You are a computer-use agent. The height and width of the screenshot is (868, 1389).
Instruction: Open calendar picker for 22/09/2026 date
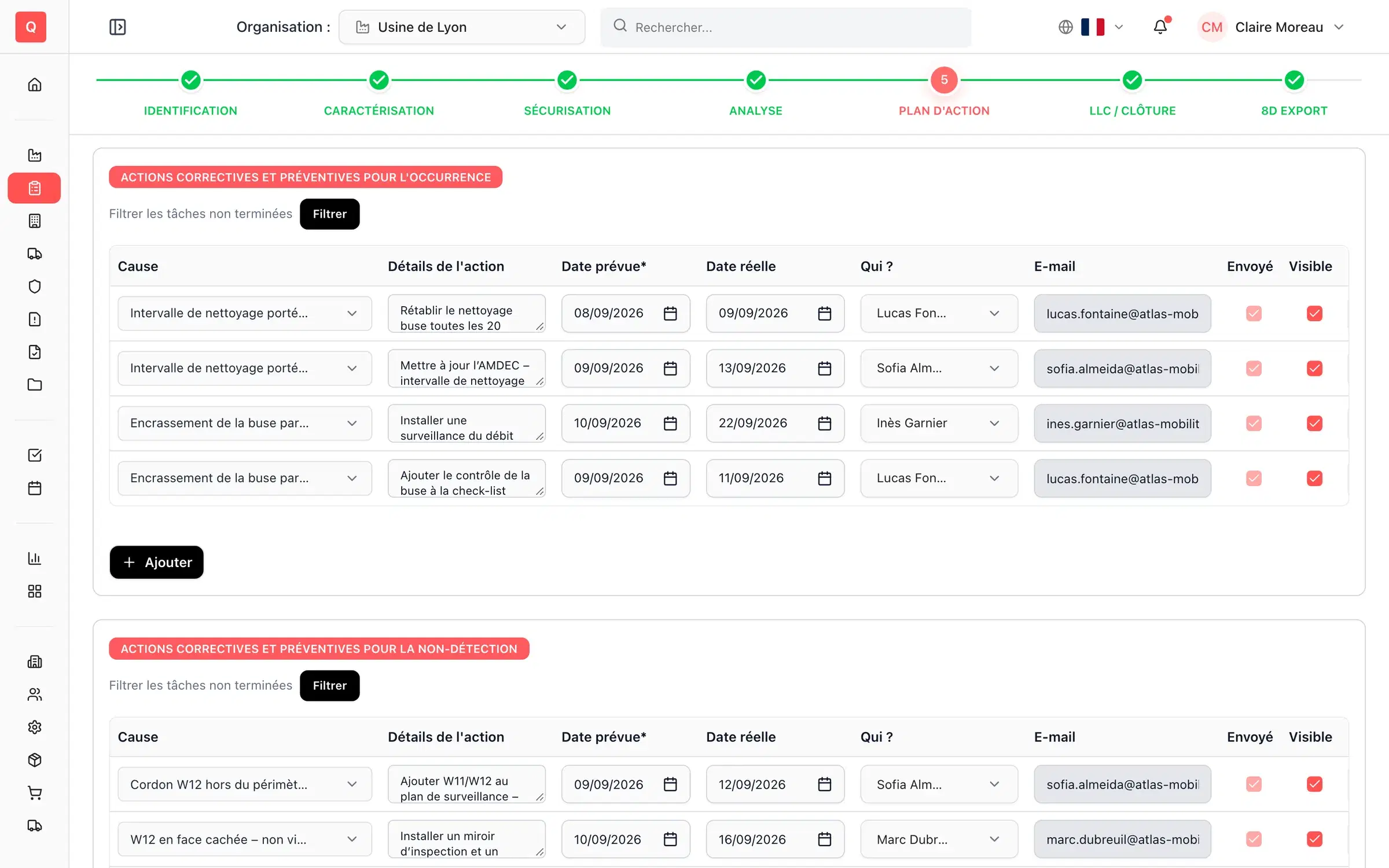[825, 423]
